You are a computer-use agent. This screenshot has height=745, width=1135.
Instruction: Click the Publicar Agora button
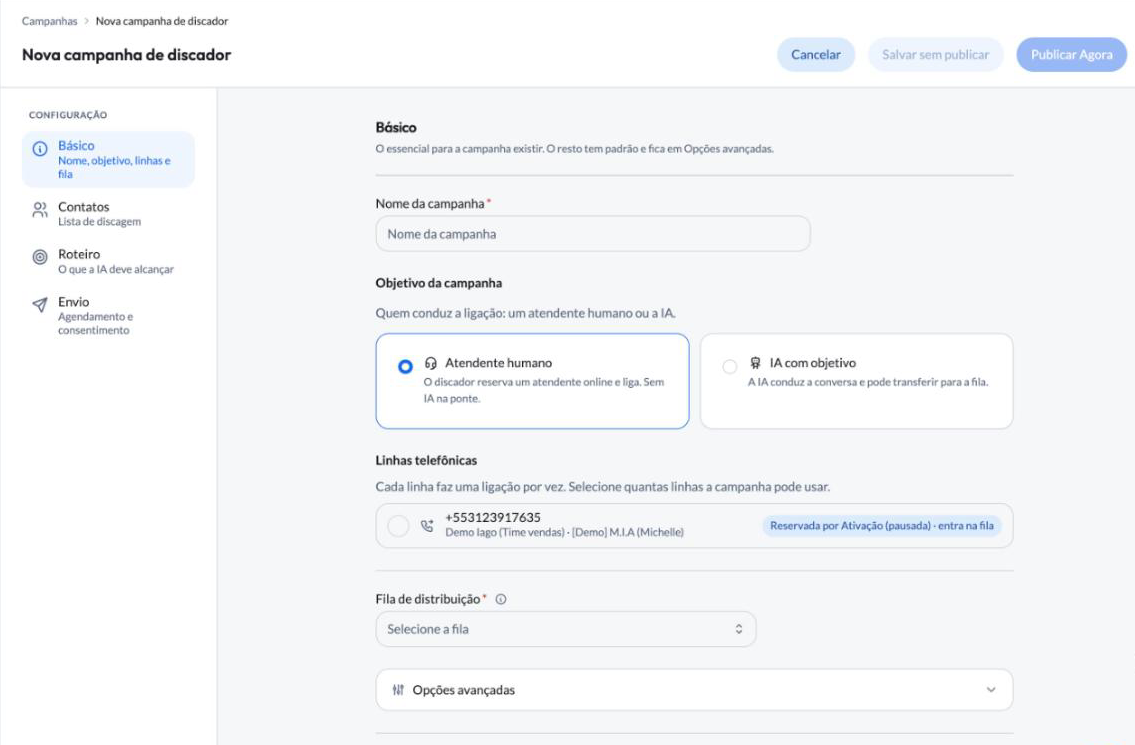(1071, 55)
